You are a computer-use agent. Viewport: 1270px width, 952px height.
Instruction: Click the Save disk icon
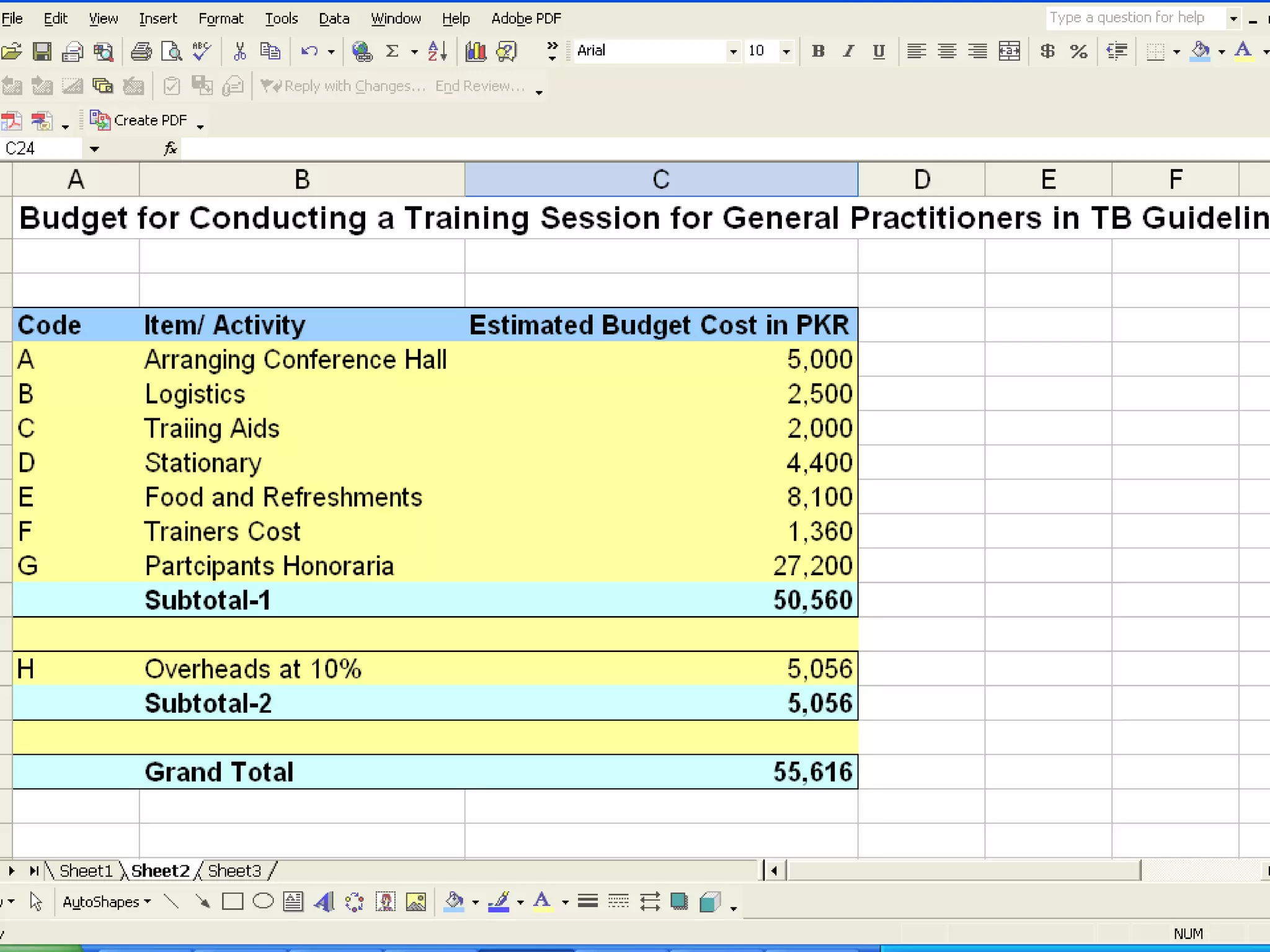(42, 51)
